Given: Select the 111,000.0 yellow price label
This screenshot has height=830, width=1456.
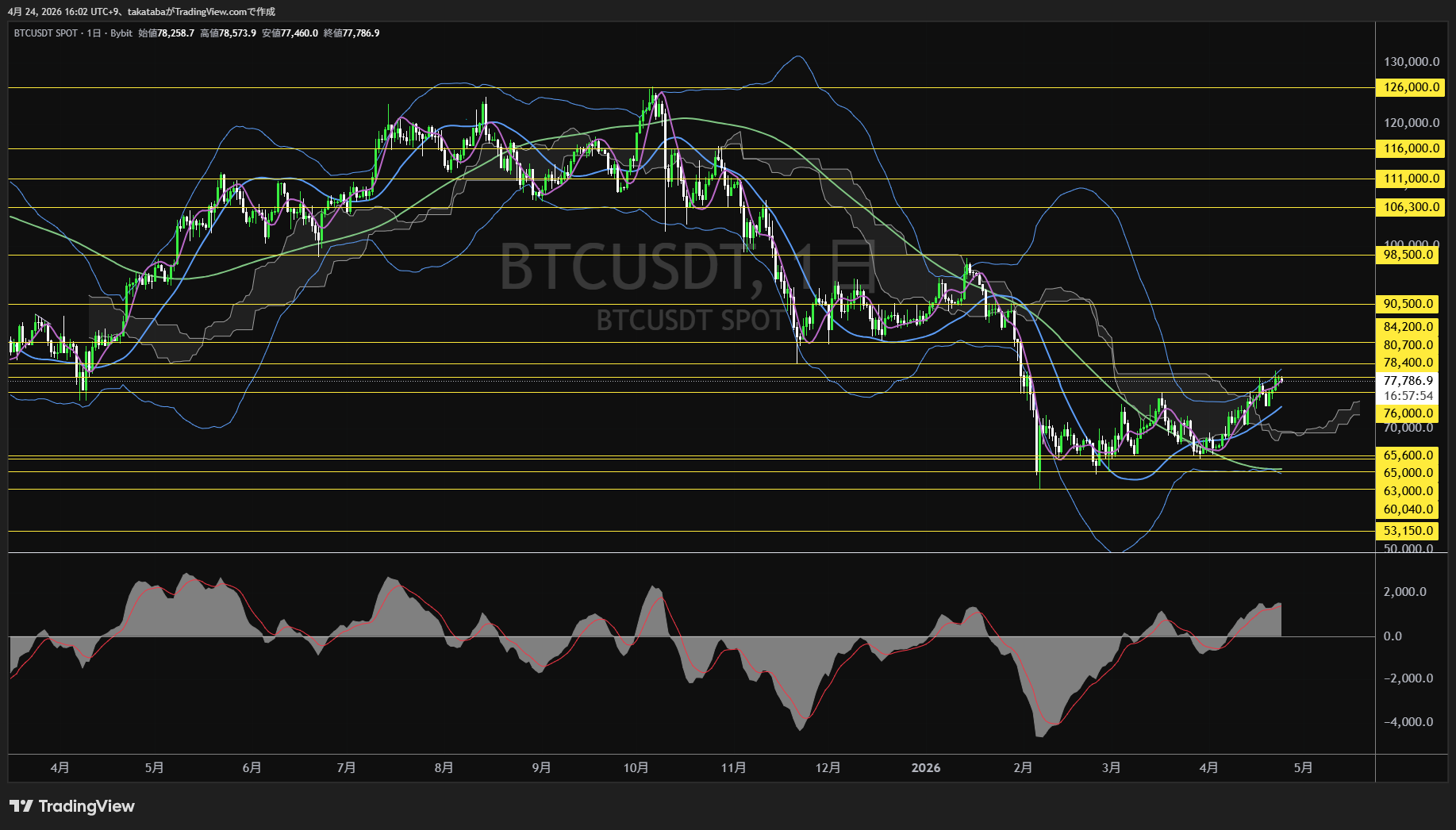Looking at the screenshot, I should 1411,179.
